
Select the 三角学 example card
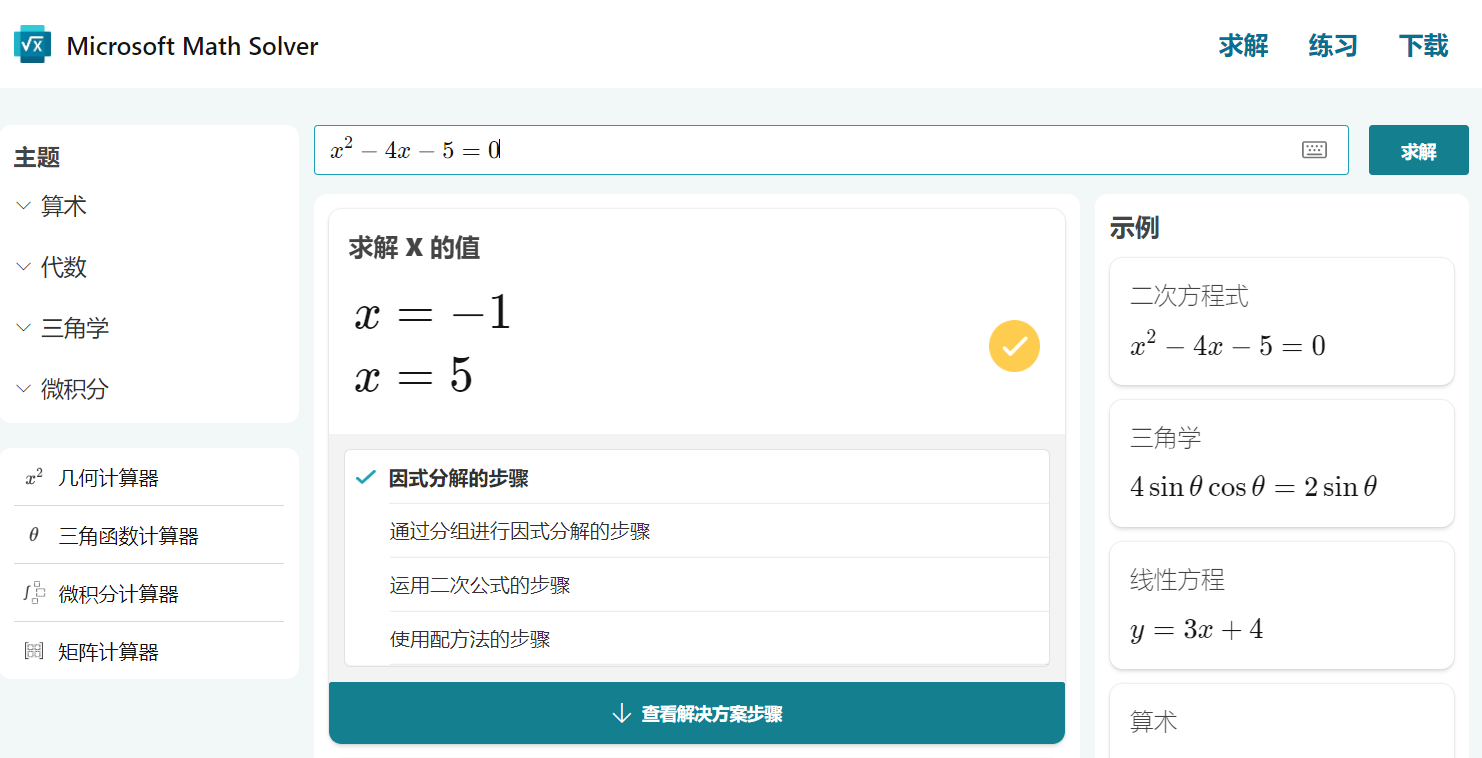(x=1282, y=463)
